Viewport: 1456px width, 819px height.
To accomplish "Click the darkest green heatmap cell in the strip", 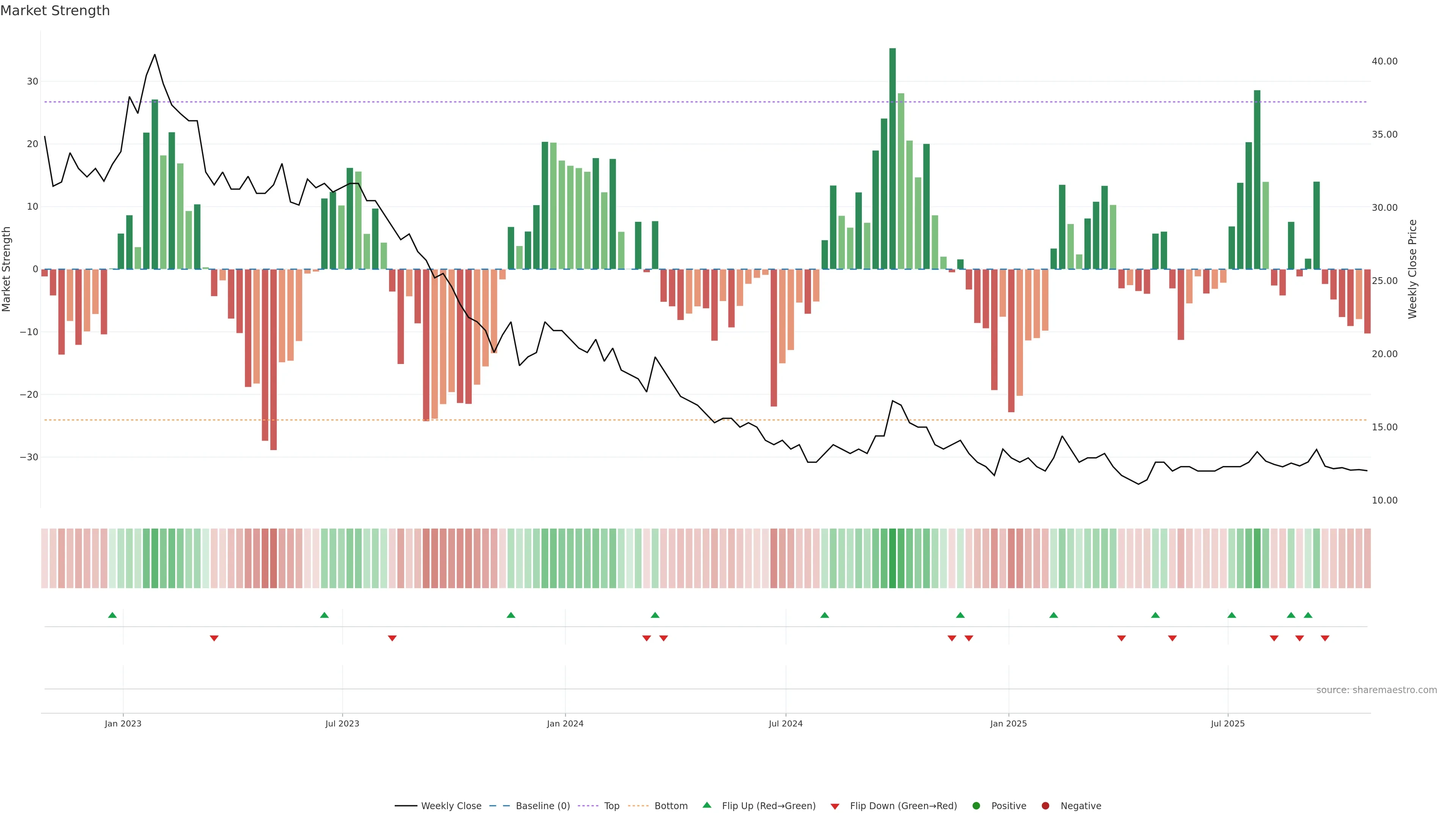I will (893, 559).
